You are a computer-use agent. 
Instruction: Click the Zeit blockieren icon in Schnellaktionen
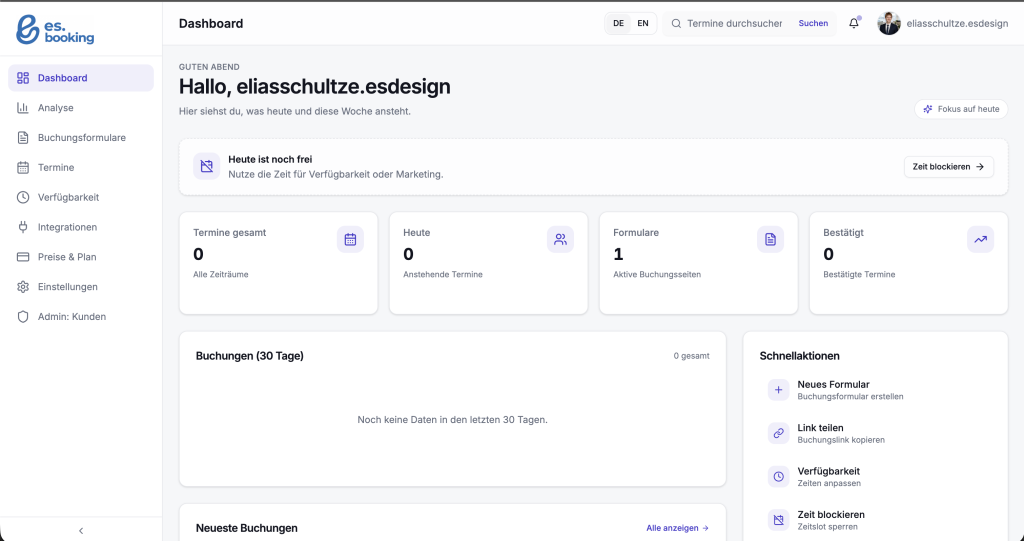click(778, 520)
